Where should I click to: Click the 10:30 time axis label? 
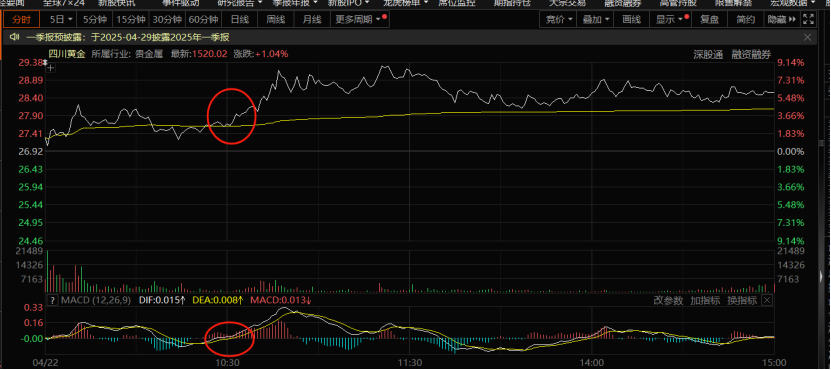click(x=227, y=363)
